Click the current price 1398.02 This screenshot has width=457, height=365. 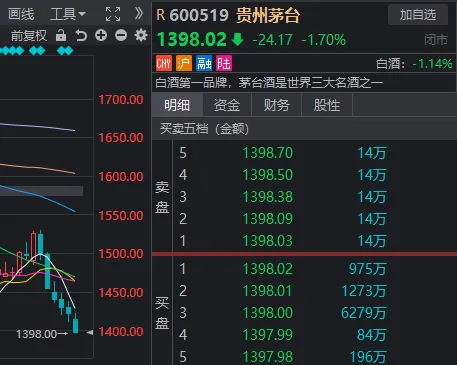[192, 39]
